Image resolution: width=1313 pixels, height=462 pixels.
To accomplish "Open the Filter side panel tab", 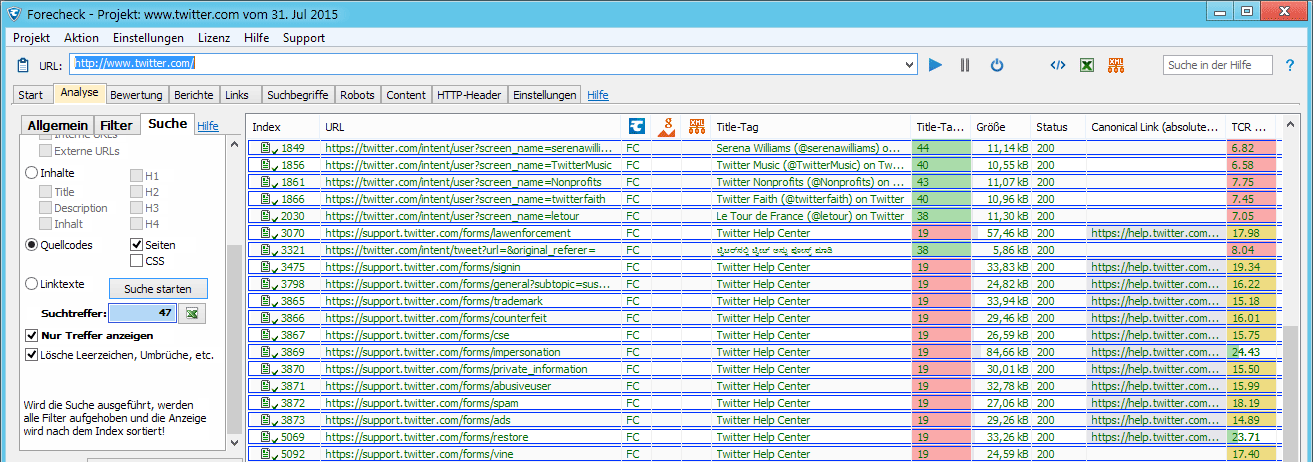I will point(116,125).
